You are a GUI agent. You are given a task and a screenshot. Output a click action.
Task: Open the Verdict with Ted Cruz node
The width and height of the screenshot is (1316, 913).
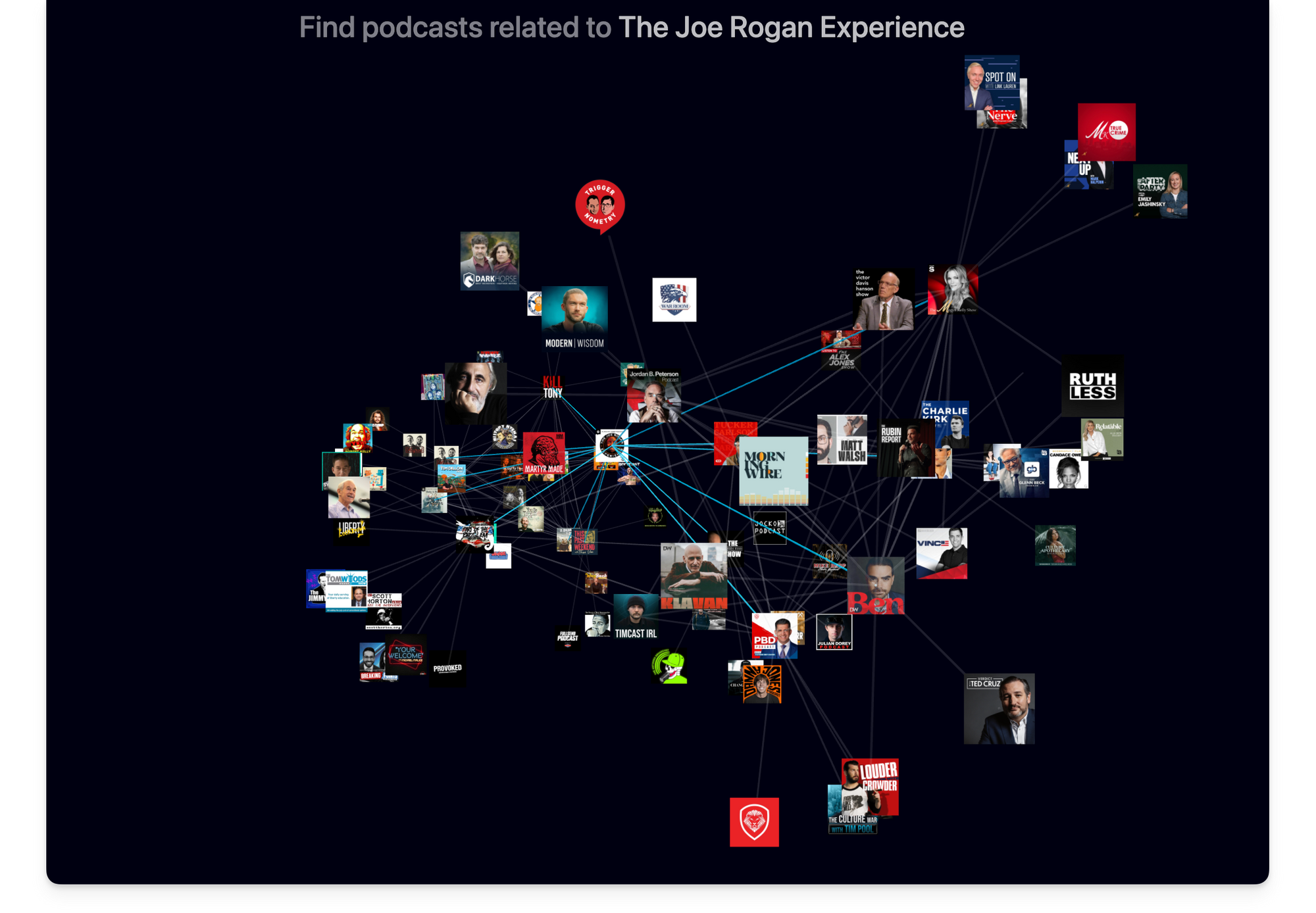[x=1000, y=710]
